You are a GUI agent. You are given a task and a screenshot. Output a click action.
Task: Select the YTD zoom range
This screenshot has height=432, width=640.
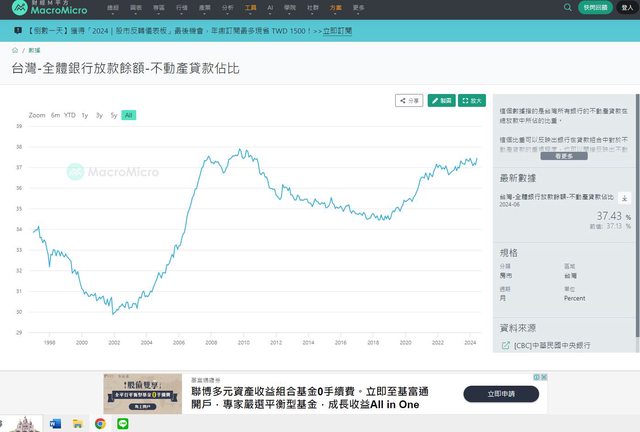pyautogui.click(x=70, y=115)
